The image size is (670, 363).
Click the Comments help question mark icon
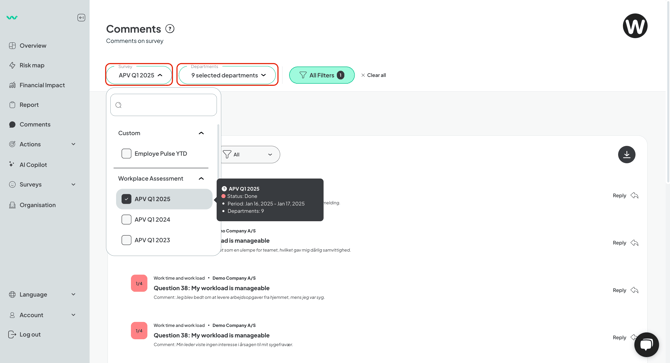tap(170, 29)
